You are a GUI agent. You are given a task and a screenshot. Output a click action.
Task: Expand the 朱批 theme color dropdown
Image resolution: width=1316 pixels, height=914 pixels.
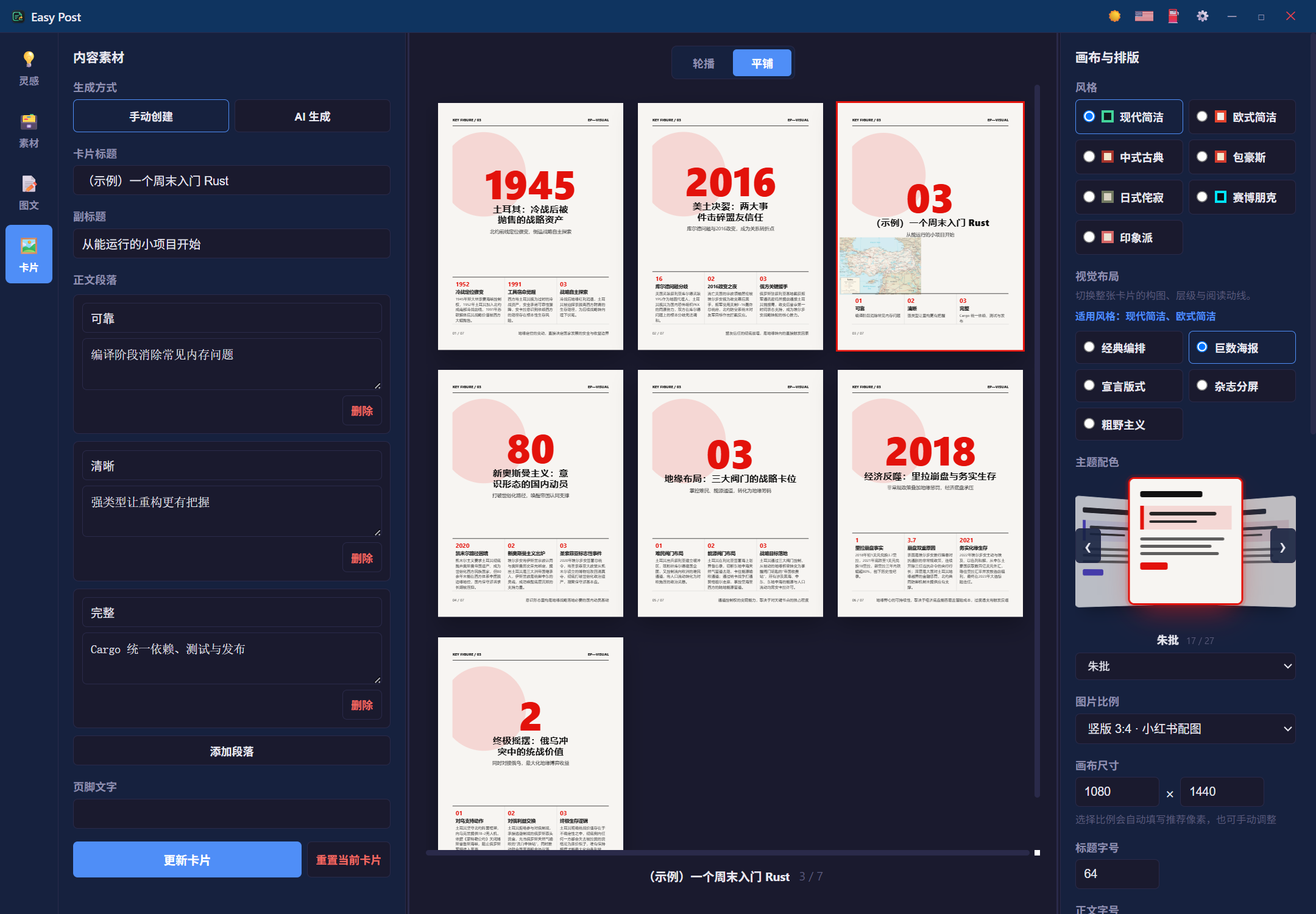point(1185,667)
